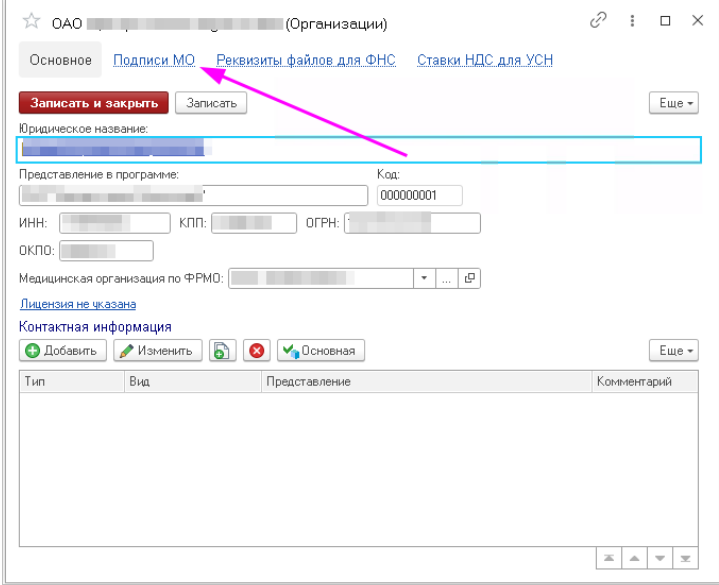The image size is (719, 585).
Task: Click the Записать button
Action: pyautogui.click(x=211, y=103)
